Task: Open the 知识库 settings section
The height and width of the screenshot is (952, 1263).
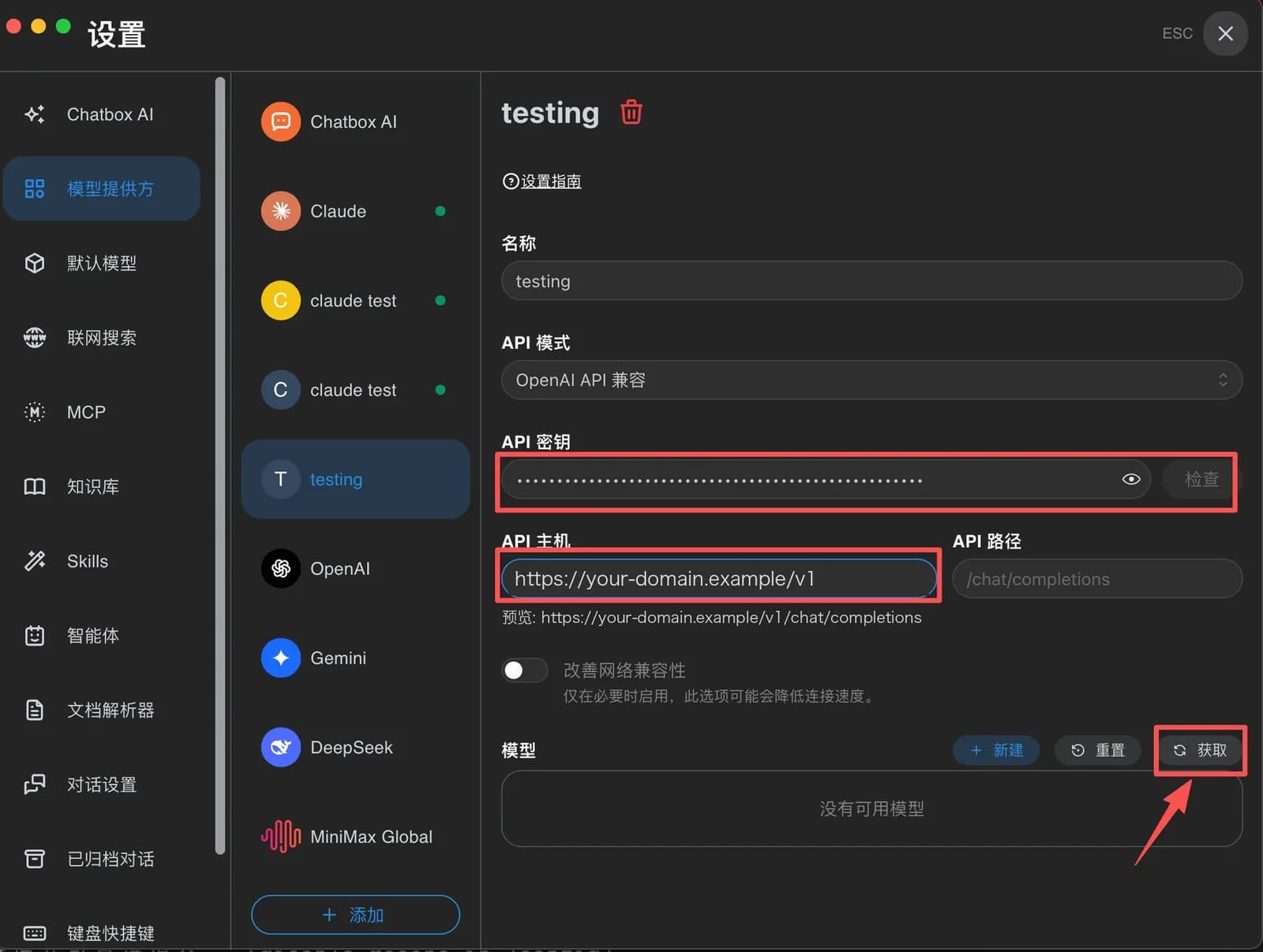Action: (101, 486)
